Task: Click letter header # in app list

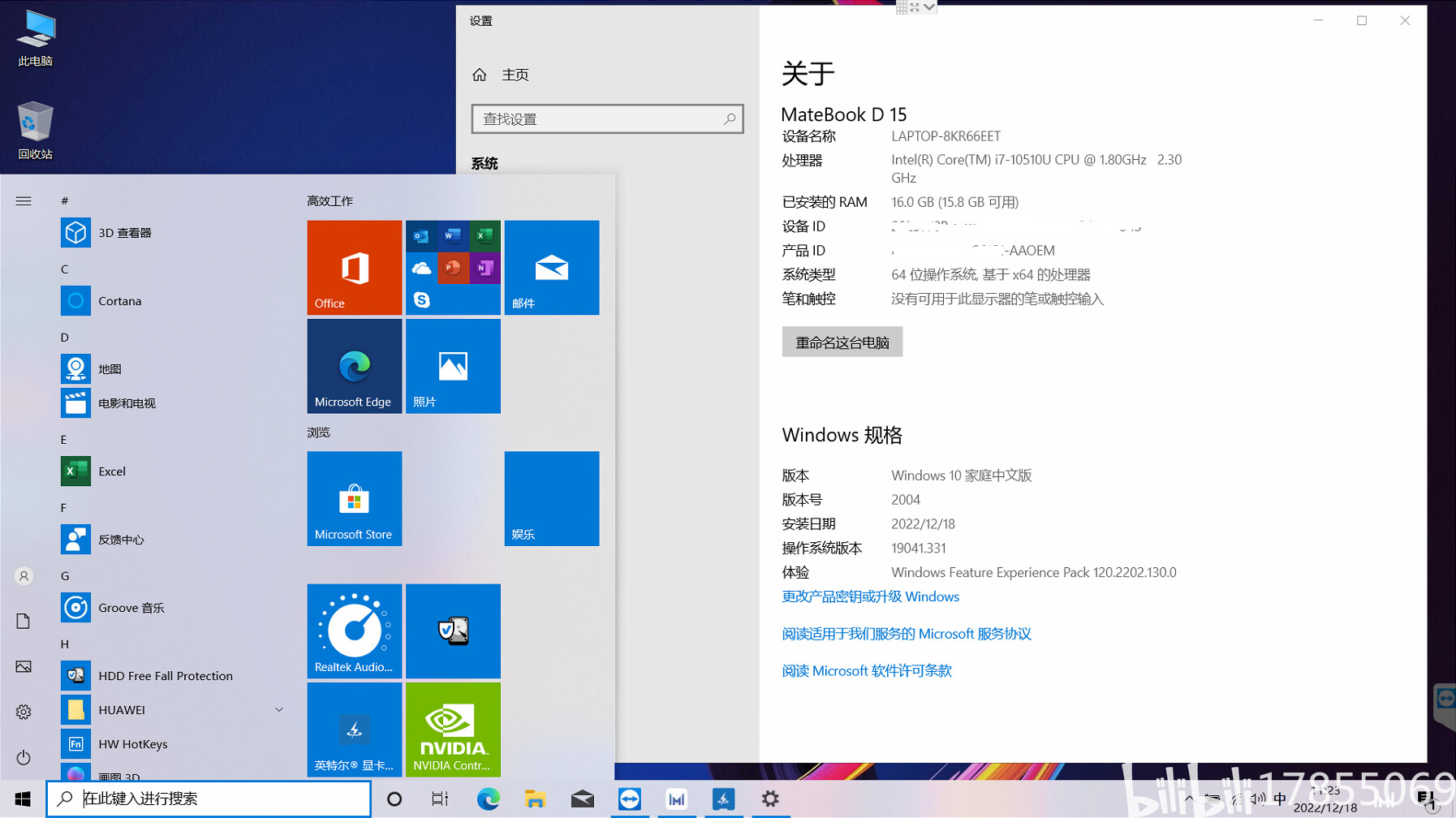Action: click(65, 200)
